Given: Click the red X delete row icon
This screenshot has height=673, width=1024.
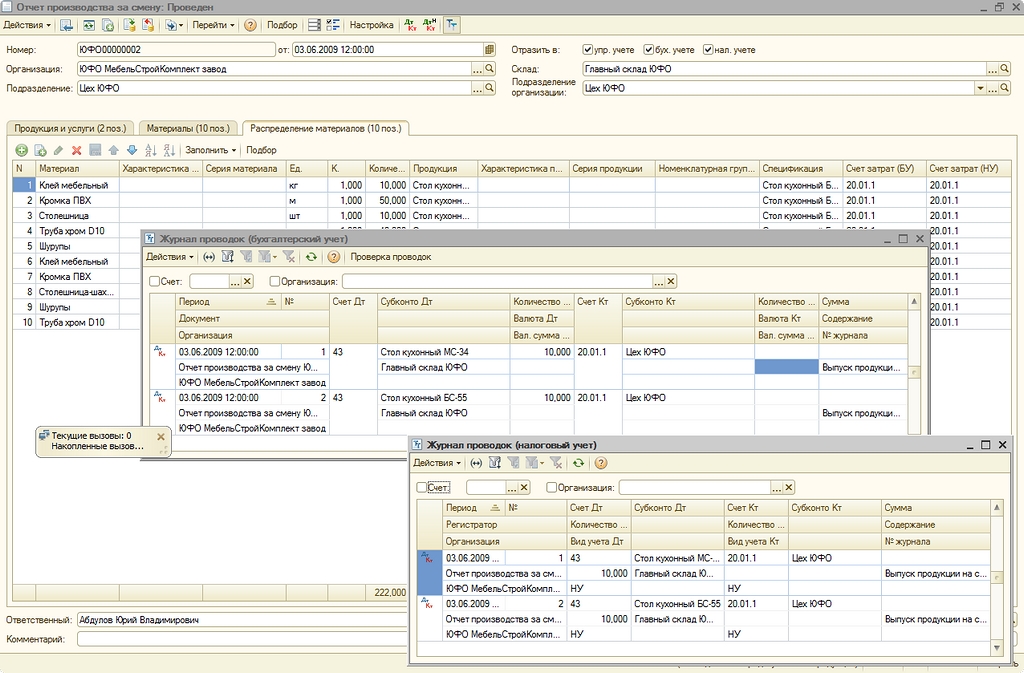Looking at the screenshot, I should (x=76, y=150).
